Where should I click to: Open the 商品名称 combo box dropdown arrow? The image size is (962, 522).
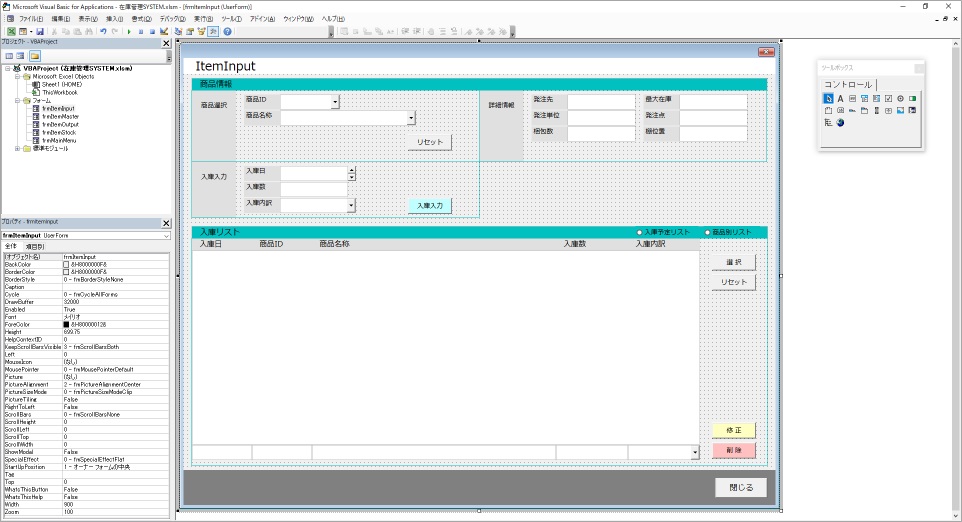point(411,118)
